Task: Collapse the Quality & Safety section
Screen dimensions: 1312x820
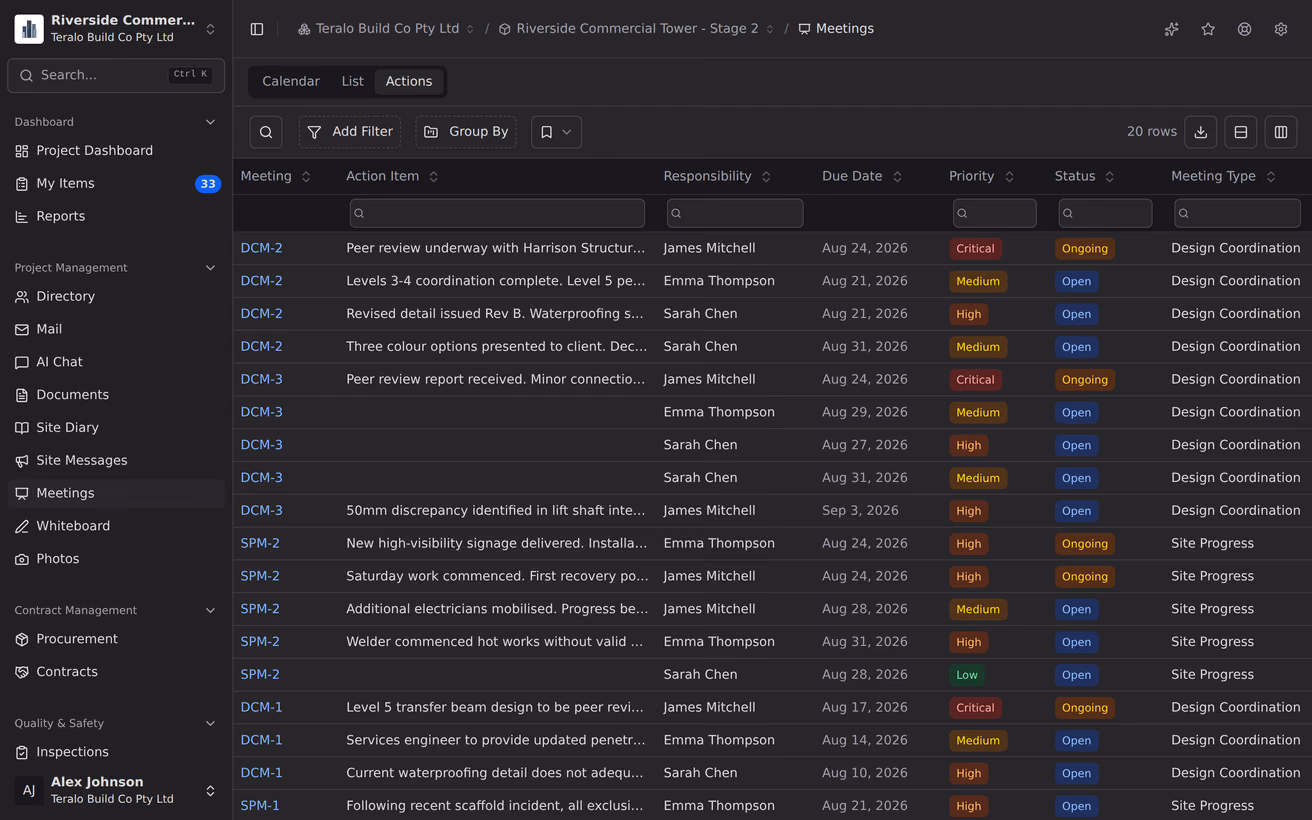Action: 210,723
